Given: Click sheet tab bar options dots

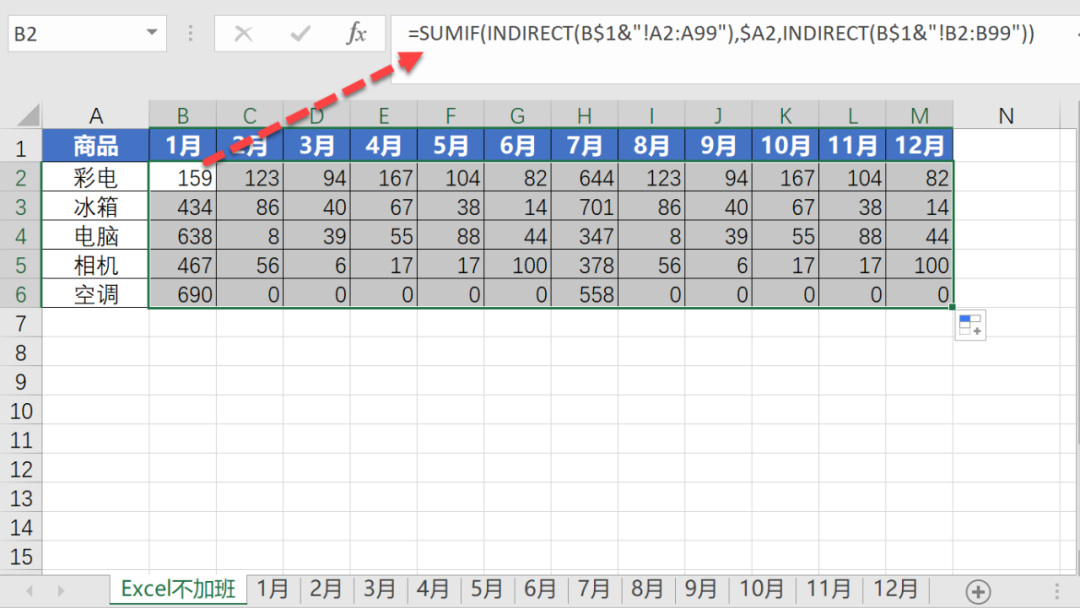Looking at the screenshot, I should click(x=1057, y=591).
